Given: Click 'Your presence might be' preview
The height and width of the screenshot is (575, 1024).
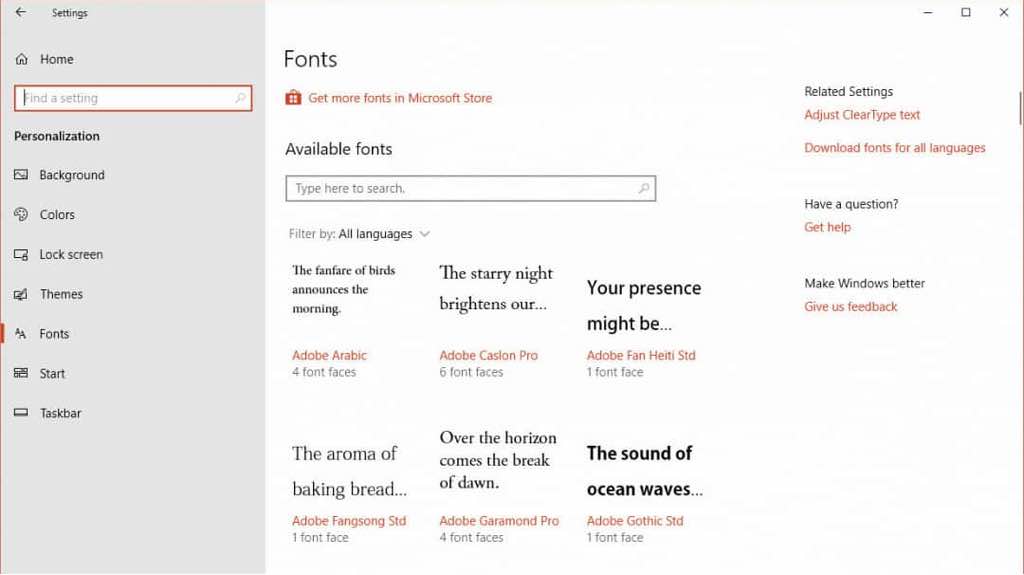Looking at the screenshot, I should point(644,306).
